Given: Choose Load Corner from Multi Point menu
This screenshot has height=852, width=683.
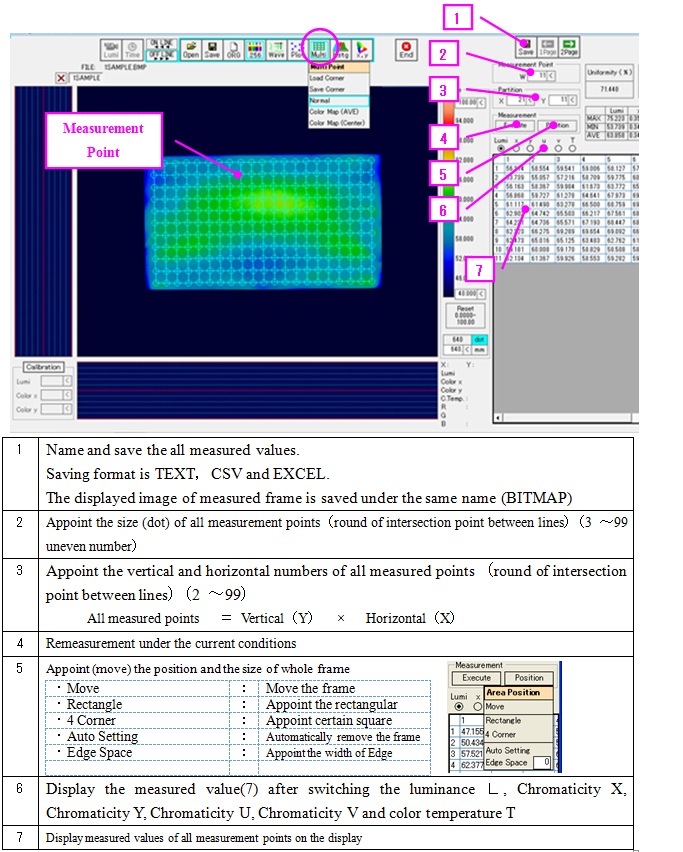Looking at the screenshot, I should (339, 78).
